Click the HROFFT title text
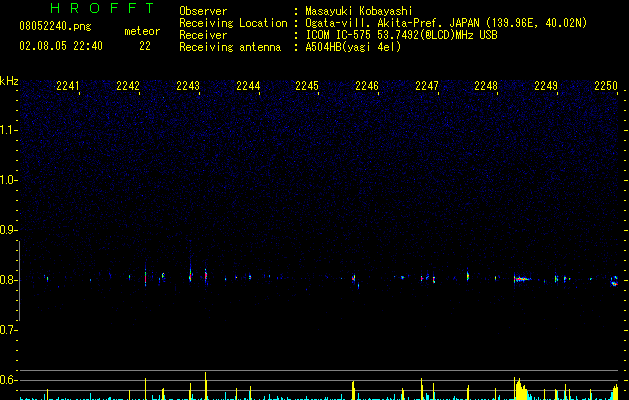The height and width of the screenshot is (400, 629). point(102,8)
